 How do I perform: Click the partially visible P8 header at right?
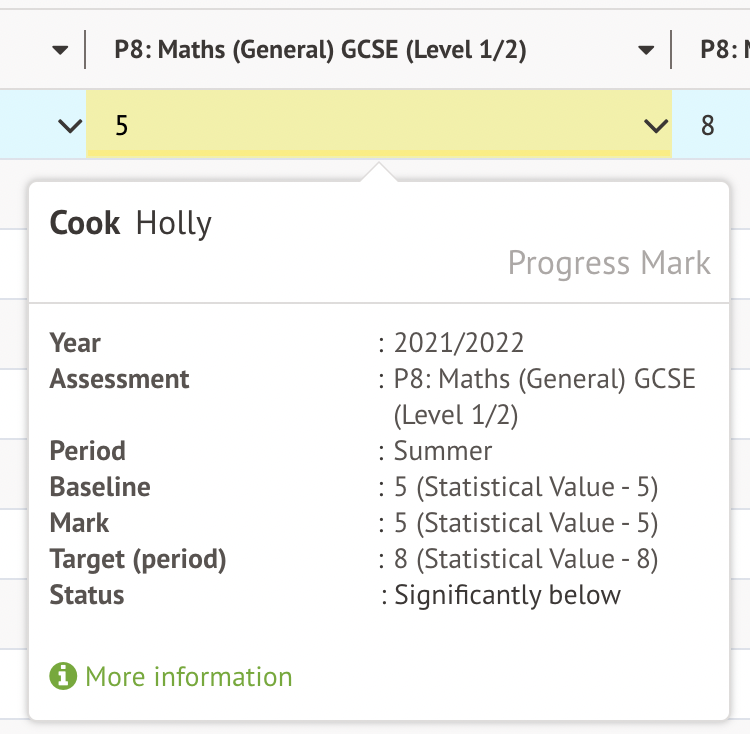(x=724, y=50)
